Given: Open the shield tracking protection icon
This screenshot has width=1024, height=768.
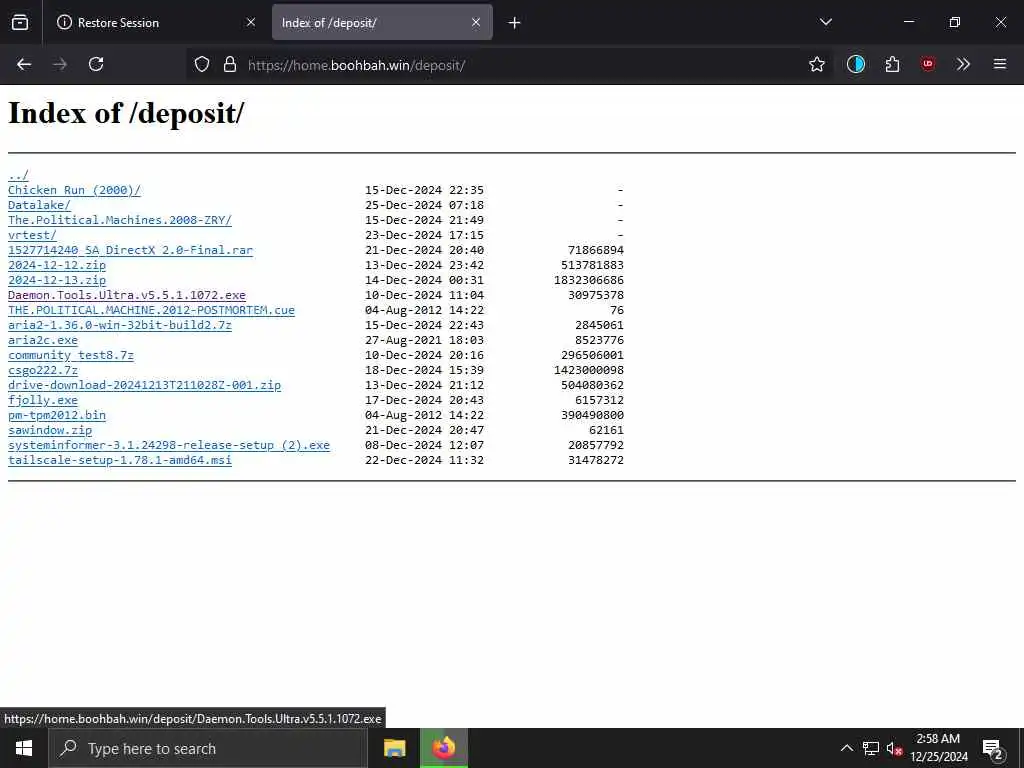Looking at the screenshot, I should point(202,64).
